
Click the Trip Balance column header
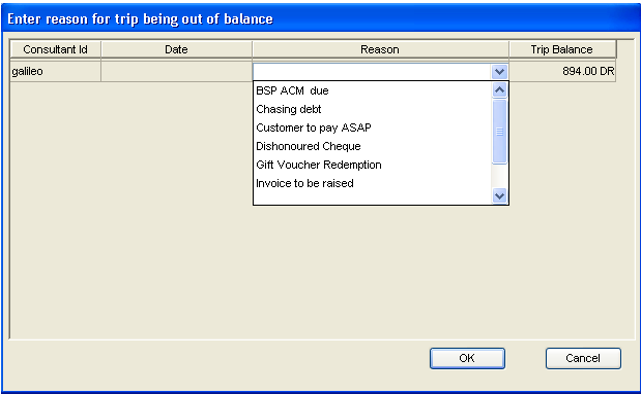(562, 50)
